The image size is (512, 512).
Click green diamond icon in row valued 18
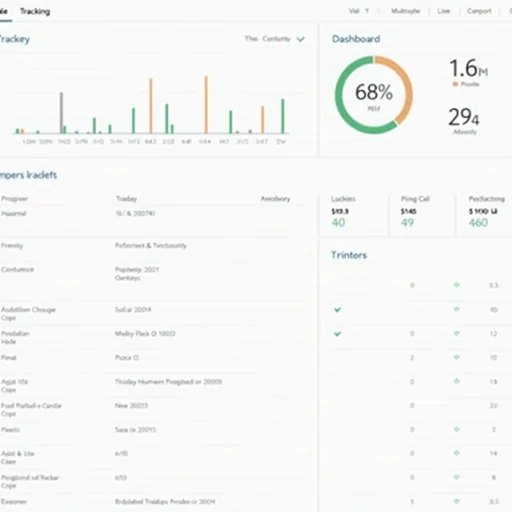point(457,381)
